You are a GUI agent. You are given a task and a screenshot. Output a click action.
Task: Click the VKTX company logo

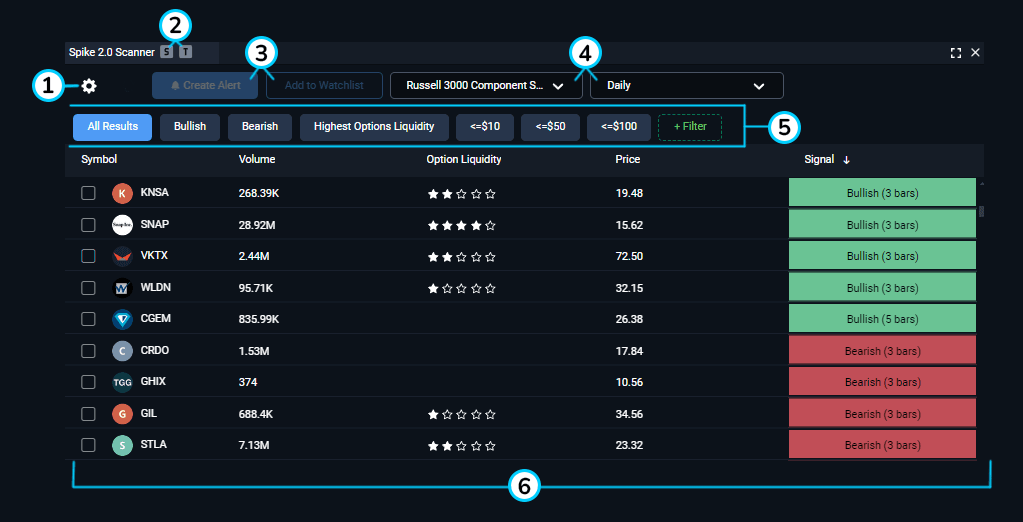click(x=122, y=256)
